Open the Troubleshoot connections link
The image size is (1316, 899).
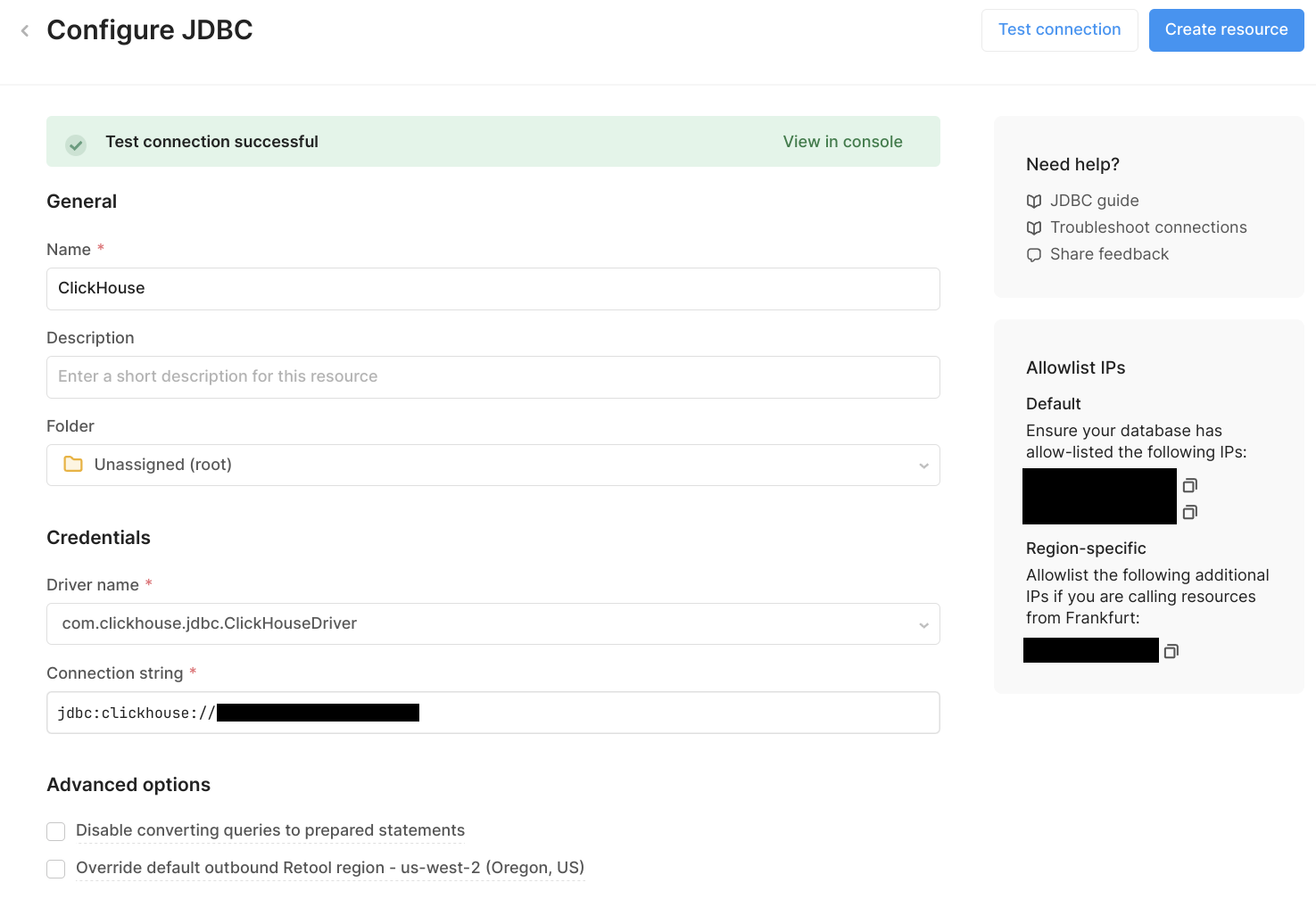pyautogui.click(x=1147, y=227)
